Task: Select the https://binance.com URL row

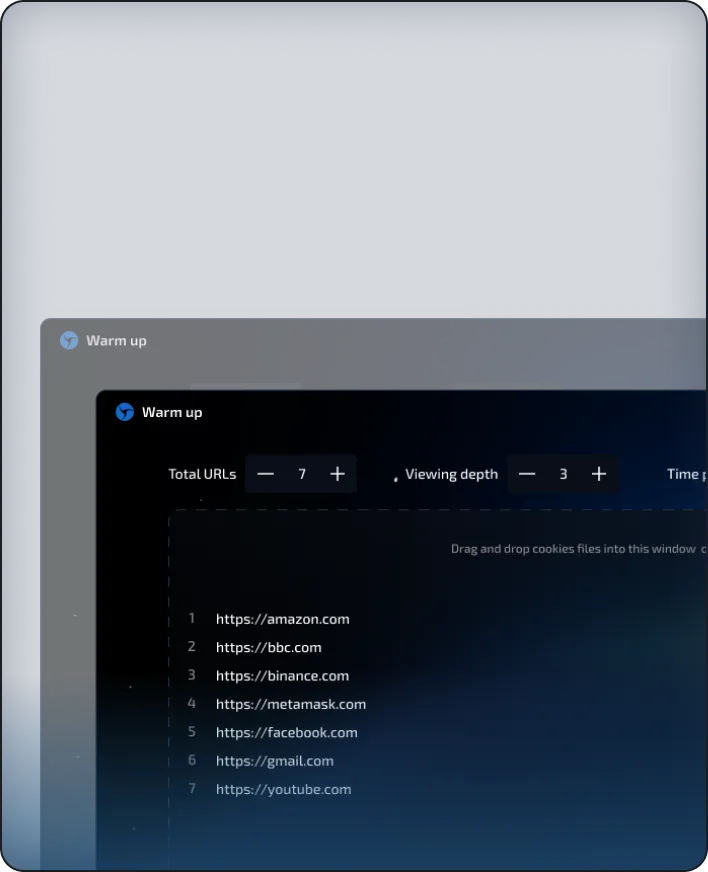Action: pyautogui.click(x=283, y=676)
